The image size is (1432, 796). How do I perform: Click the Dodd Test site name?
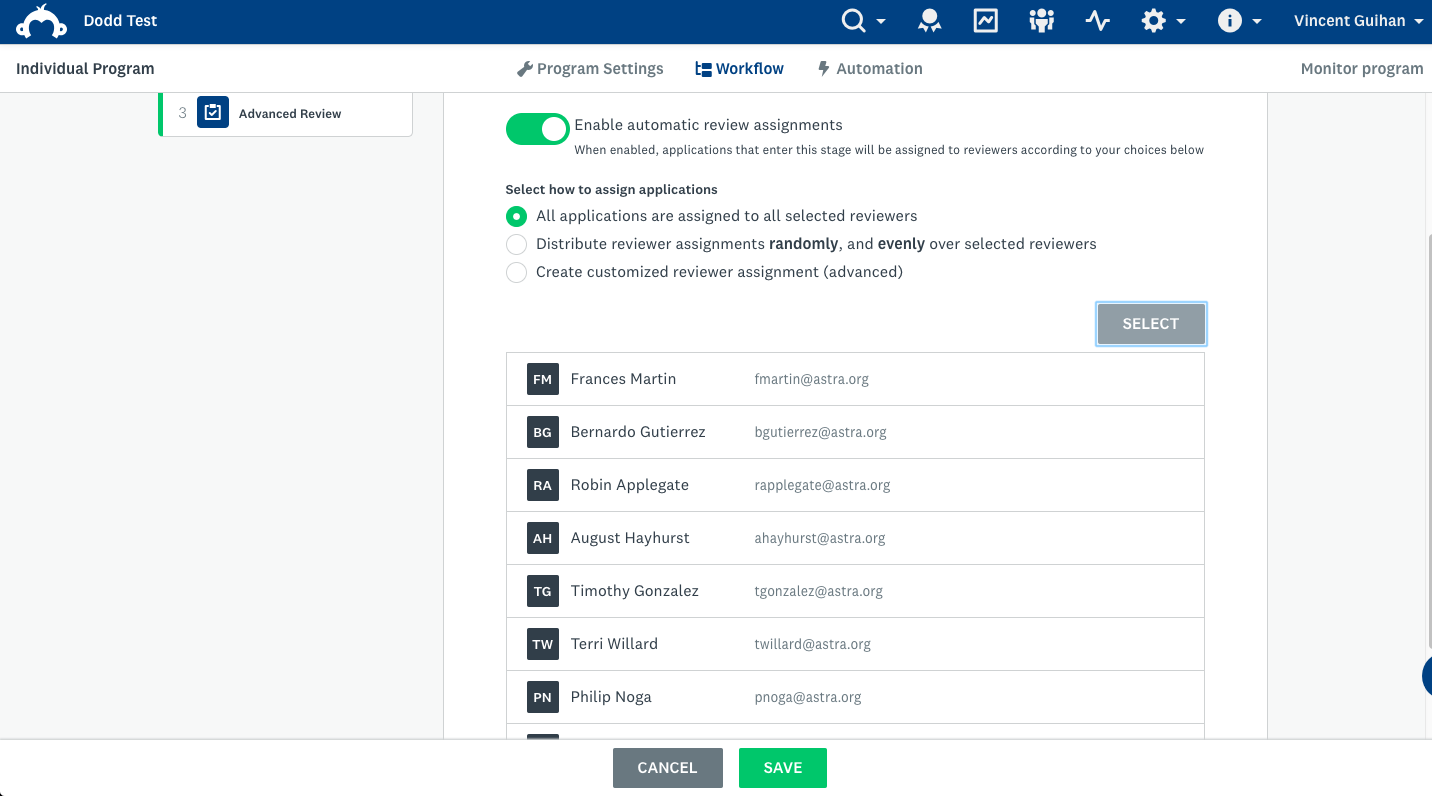[121, 21]
